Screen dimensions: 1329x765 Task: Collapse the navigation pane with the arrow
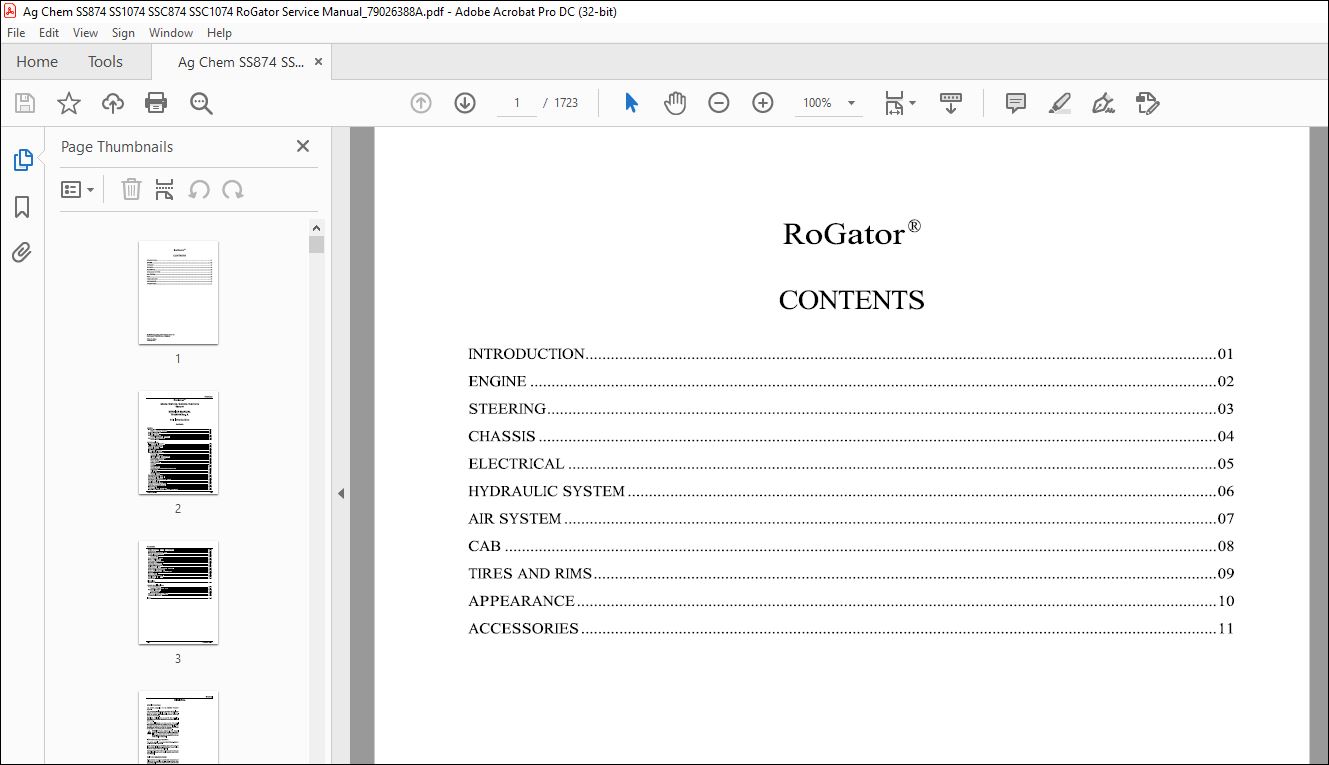pyautogui.click(x=340, y=493)
